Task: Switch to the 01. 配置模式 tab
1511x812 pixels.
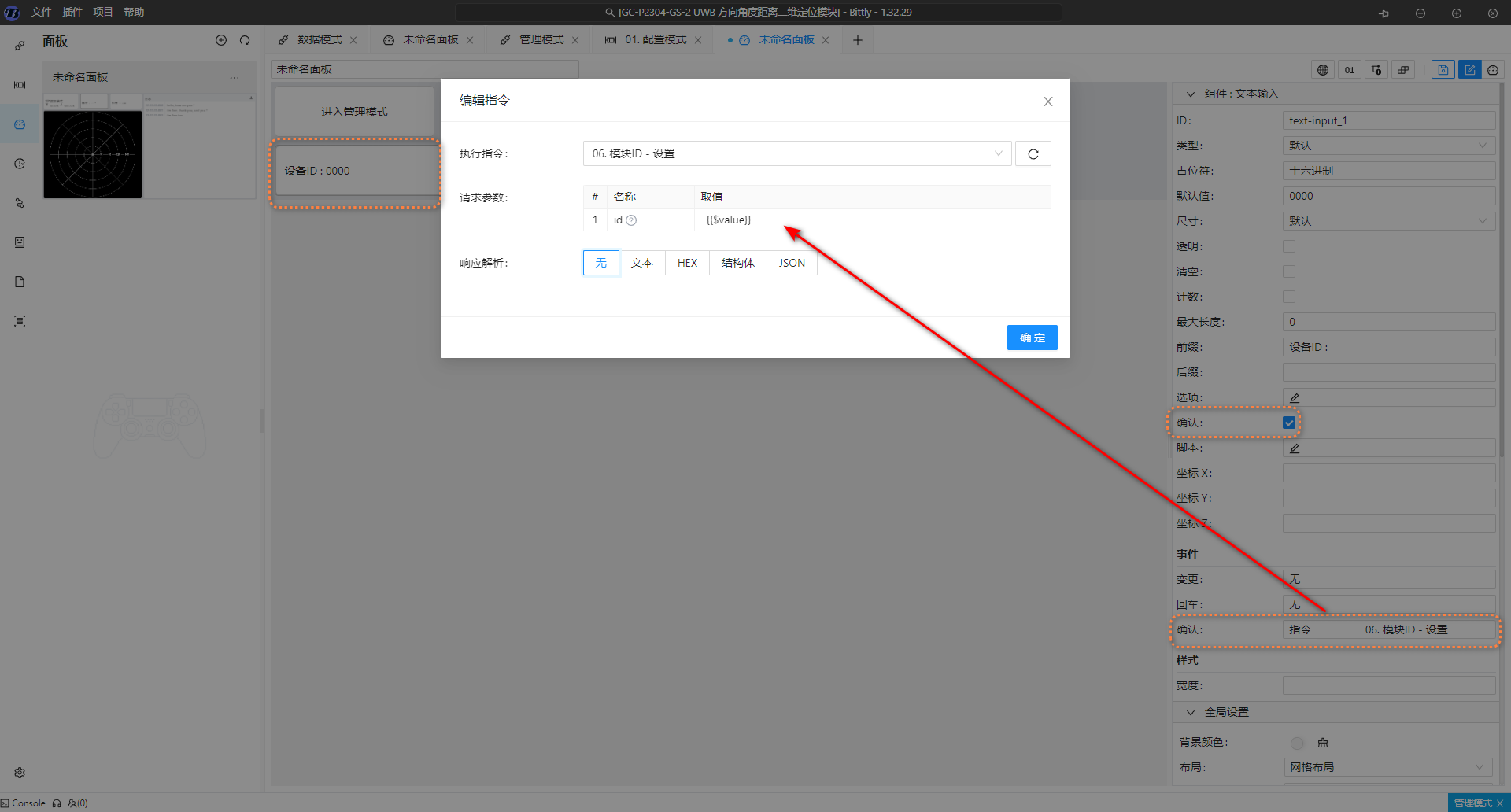Action: click(x=655, y=40)
